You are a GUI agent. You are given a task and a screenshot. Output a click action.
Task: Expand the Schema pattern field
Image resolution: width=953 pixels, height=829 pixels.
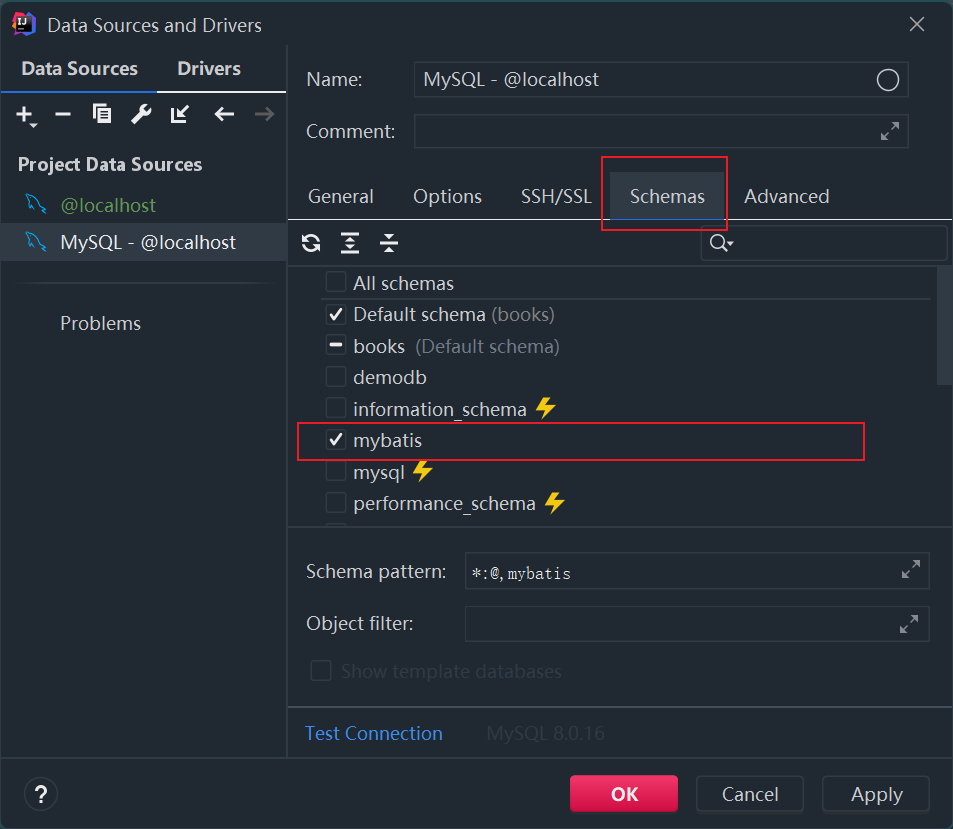click(x=910, y=569)
